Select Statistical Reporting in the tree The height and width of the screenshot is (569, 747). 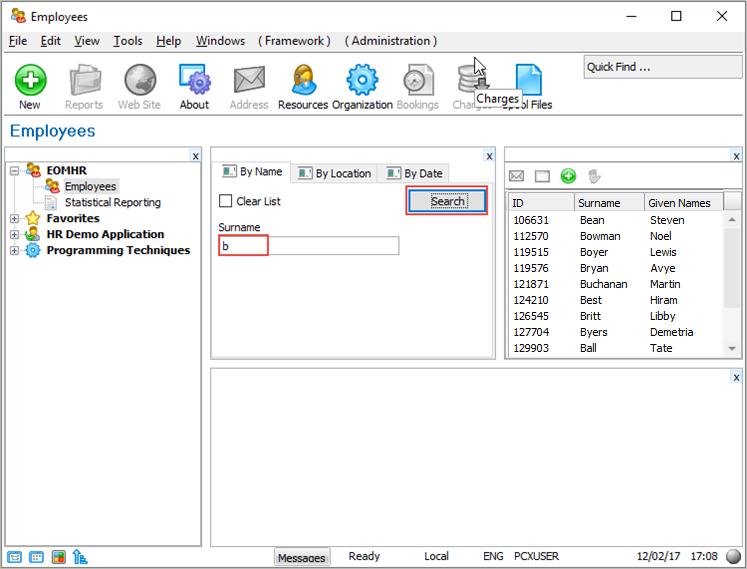113,203
